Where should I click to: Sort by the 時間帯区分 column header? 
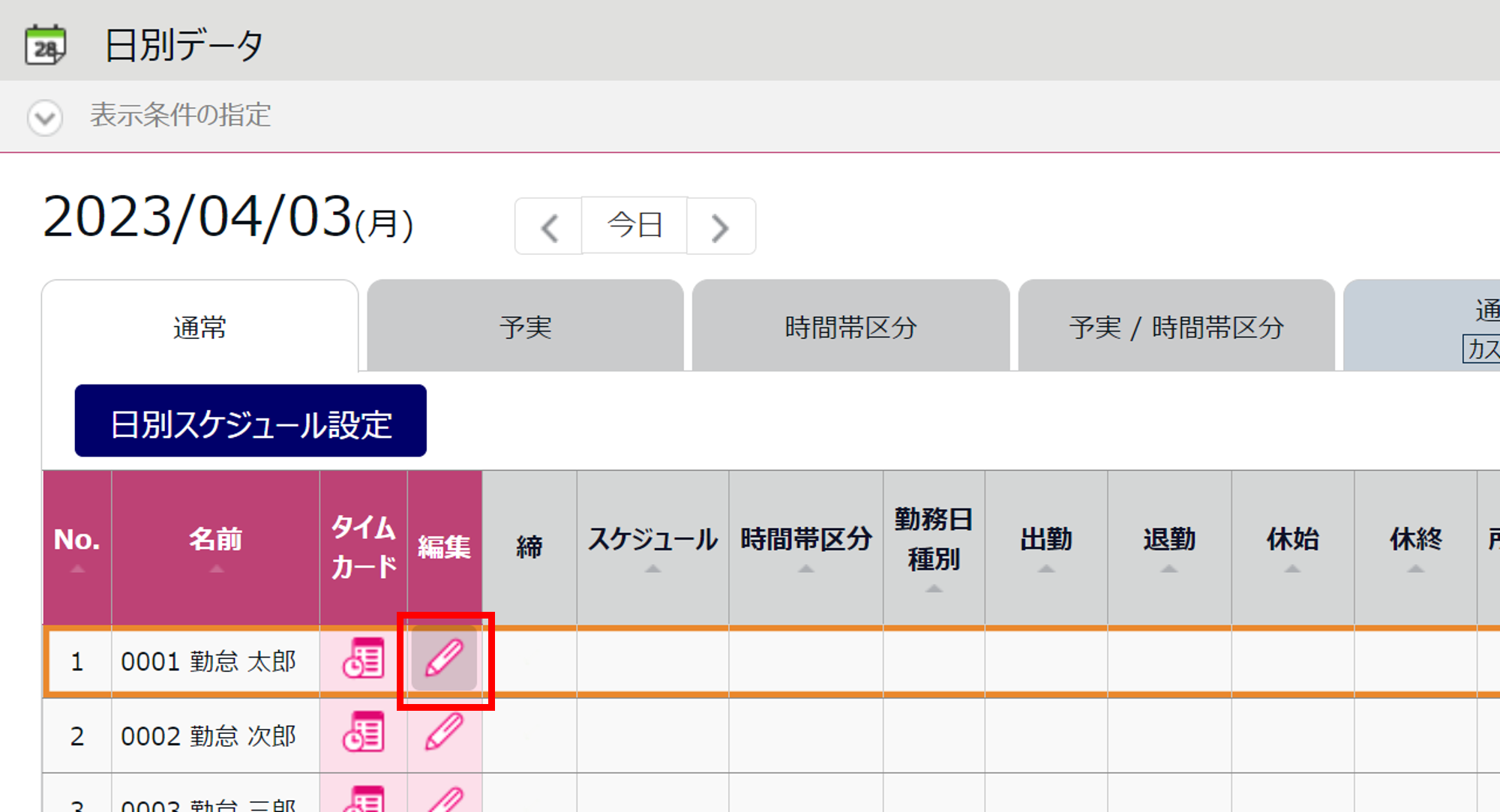click(806, 547)
